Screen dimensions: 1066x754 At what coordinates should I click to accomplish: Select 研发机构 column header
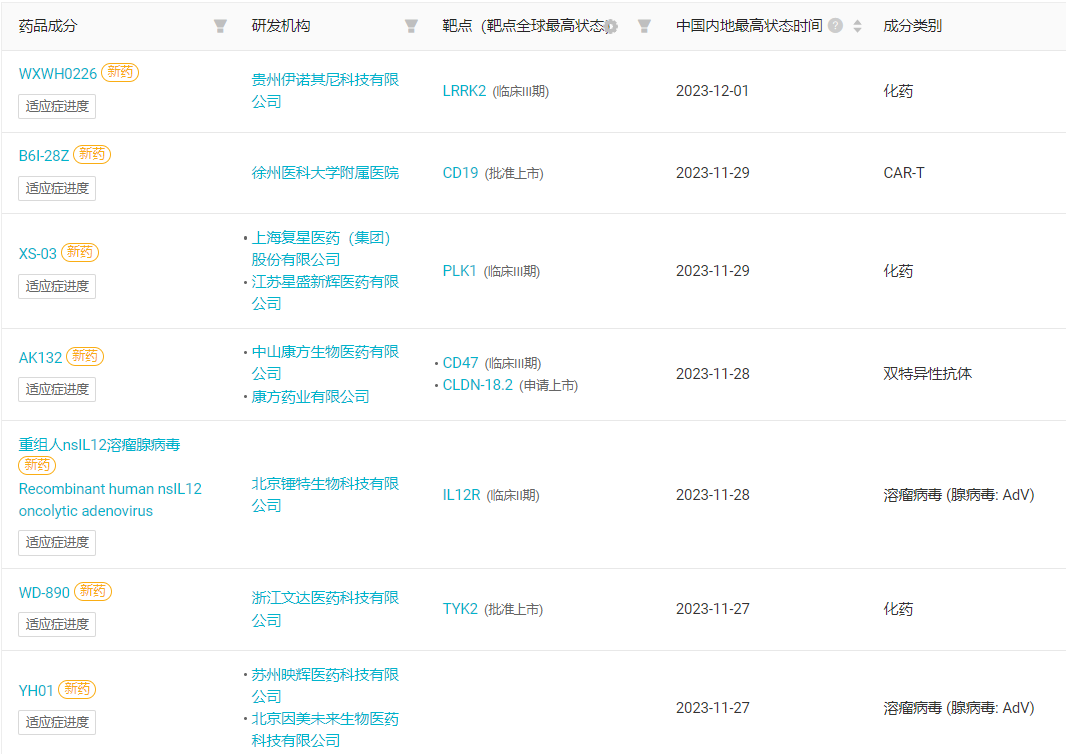281,26
